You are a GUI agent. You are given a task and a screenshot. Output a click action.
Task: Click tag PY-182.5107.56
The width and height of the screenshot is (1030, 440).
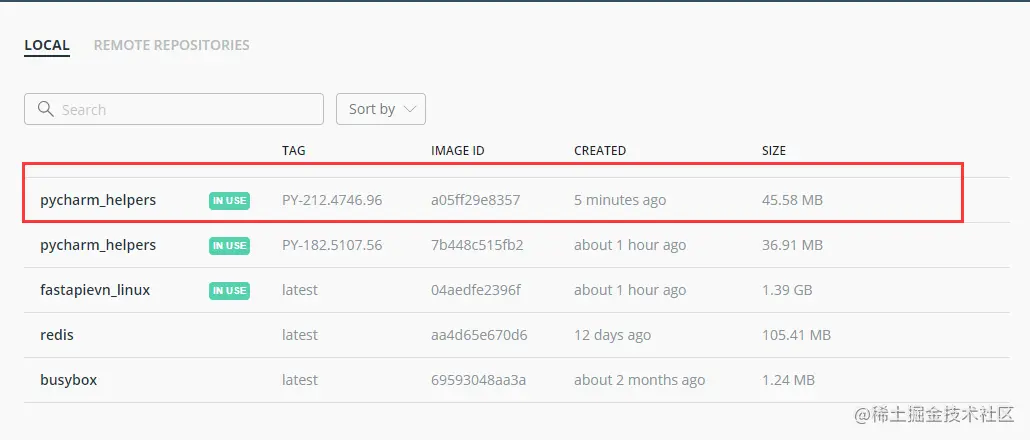tap(332, 245)
